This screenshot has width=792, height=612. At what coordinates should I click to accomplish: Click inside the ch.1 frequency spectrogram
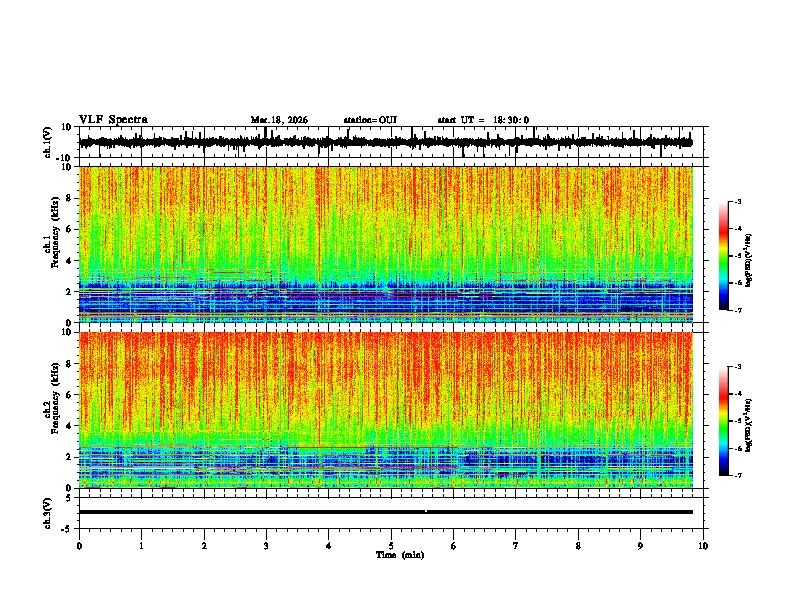pos(386,244)
